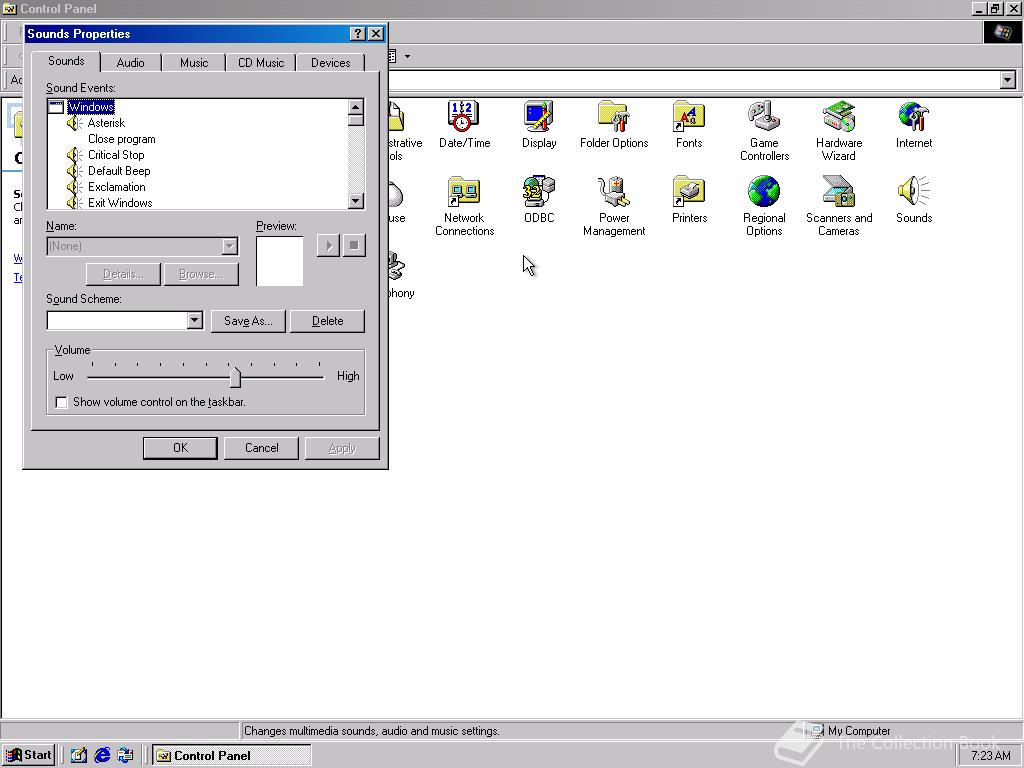Open the sound Name dropdown

[229, 246]
